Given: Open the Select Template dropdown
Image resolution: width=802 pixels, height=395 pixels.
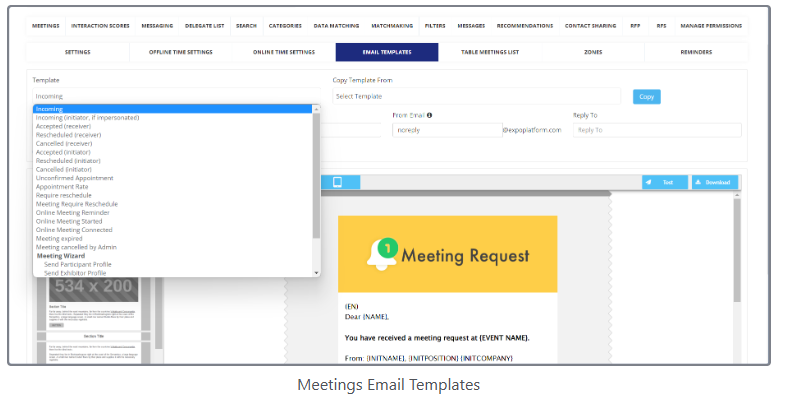Looking at the screenshot, I should click(476, 96).
